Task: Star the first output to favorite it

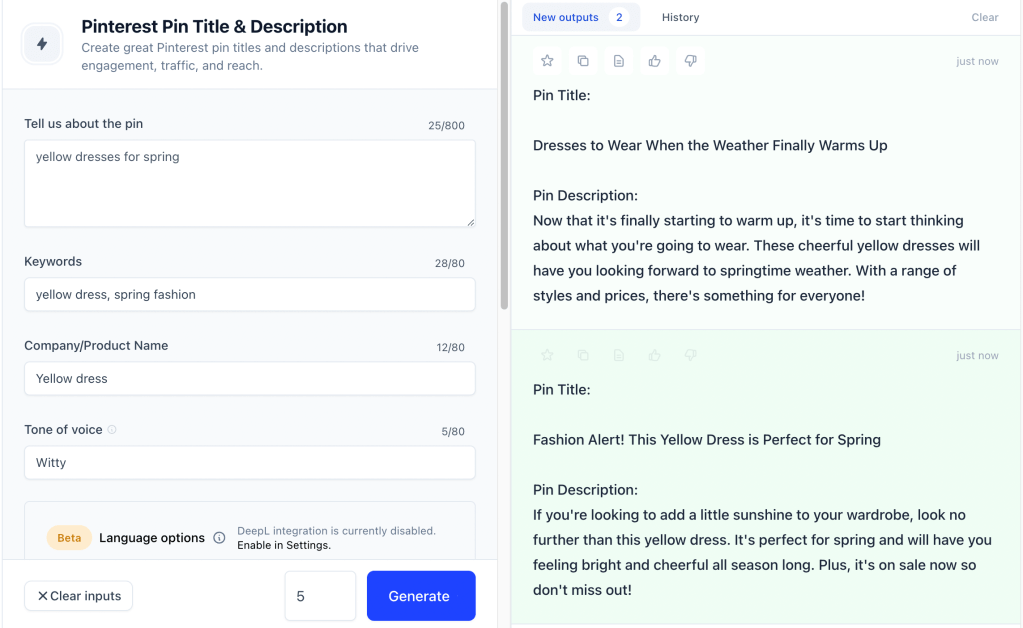Action: (547, 61)
